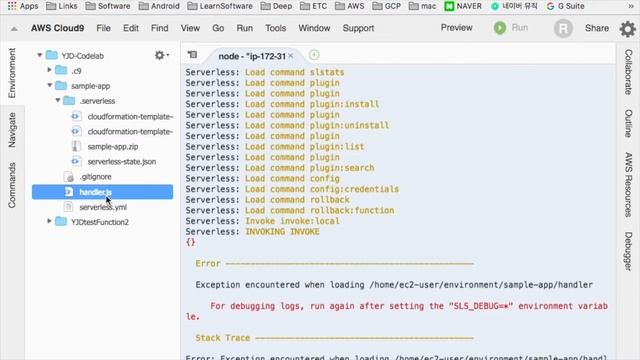The image size is (640, 360).
Task: Click the terminal line "Invoke invoke:local"
Action: click(x=292, y=221)
